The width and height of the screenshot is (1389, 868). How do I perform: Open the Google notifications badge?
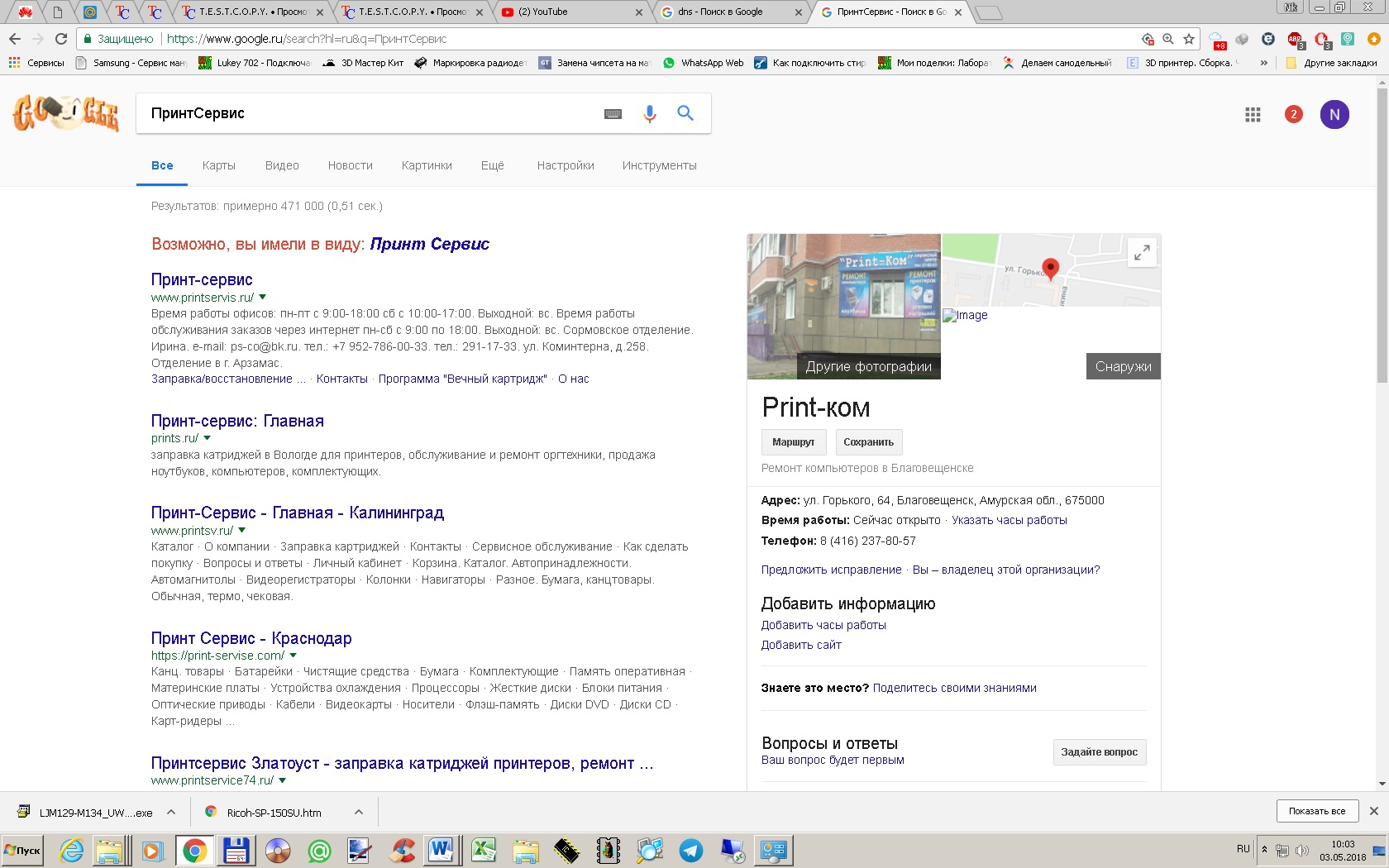pyautogui.click(x=1293, y=115)
